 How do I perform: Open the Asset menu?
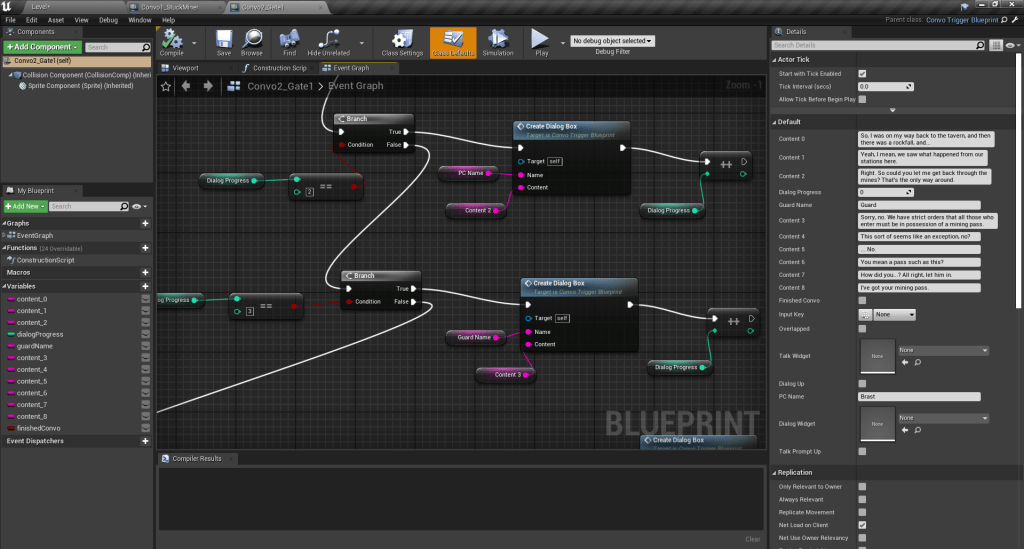point(56,19)
